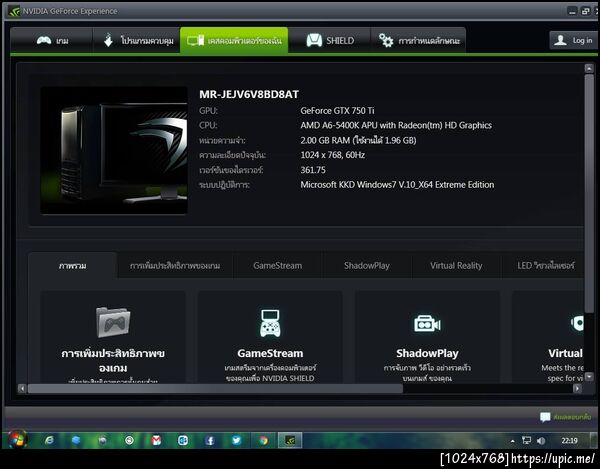Select the overview sub-tab under system info
600x469 pixels.
point(72,265)
